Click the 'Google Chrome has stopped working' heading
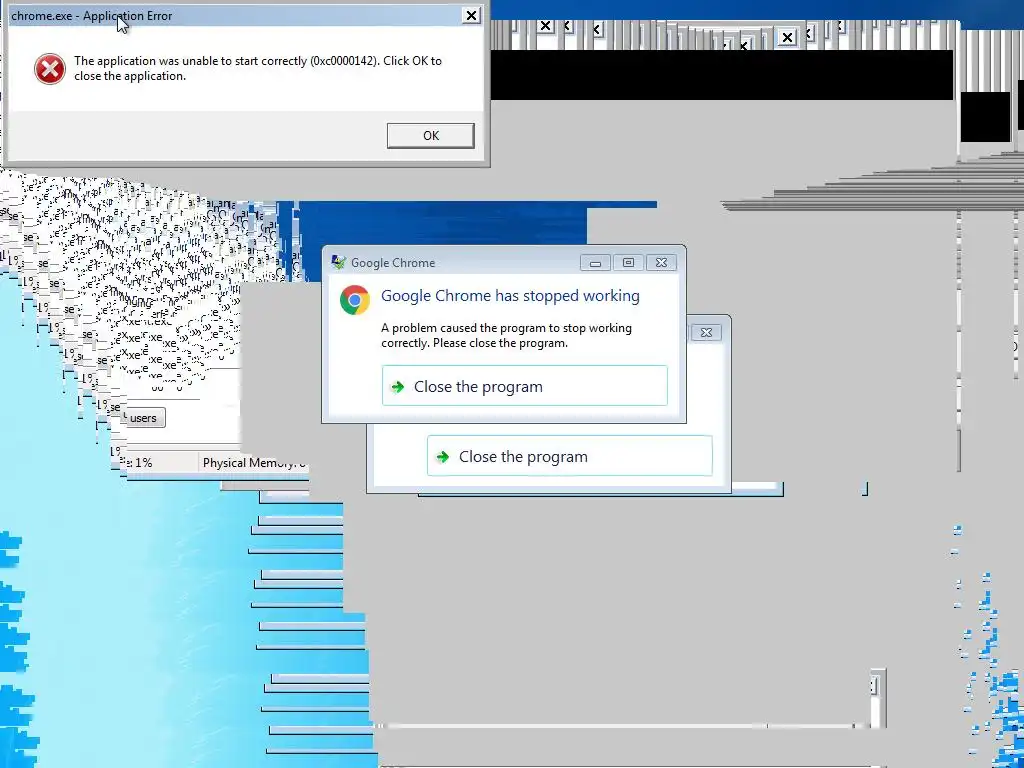The width and height of the screenshot is (1024, 768). [510, 296]
